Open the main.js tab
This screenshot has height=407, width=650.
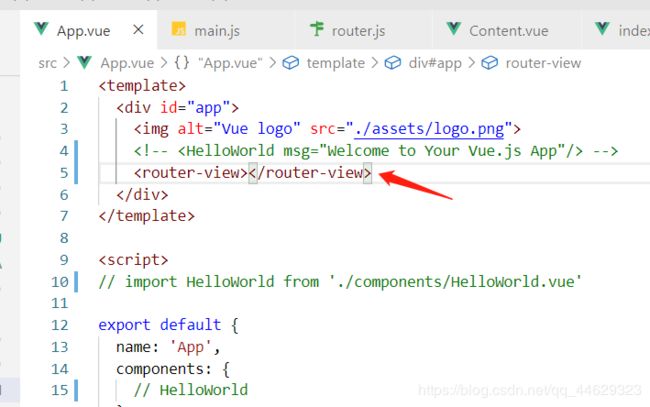click(x=217, y=31)
